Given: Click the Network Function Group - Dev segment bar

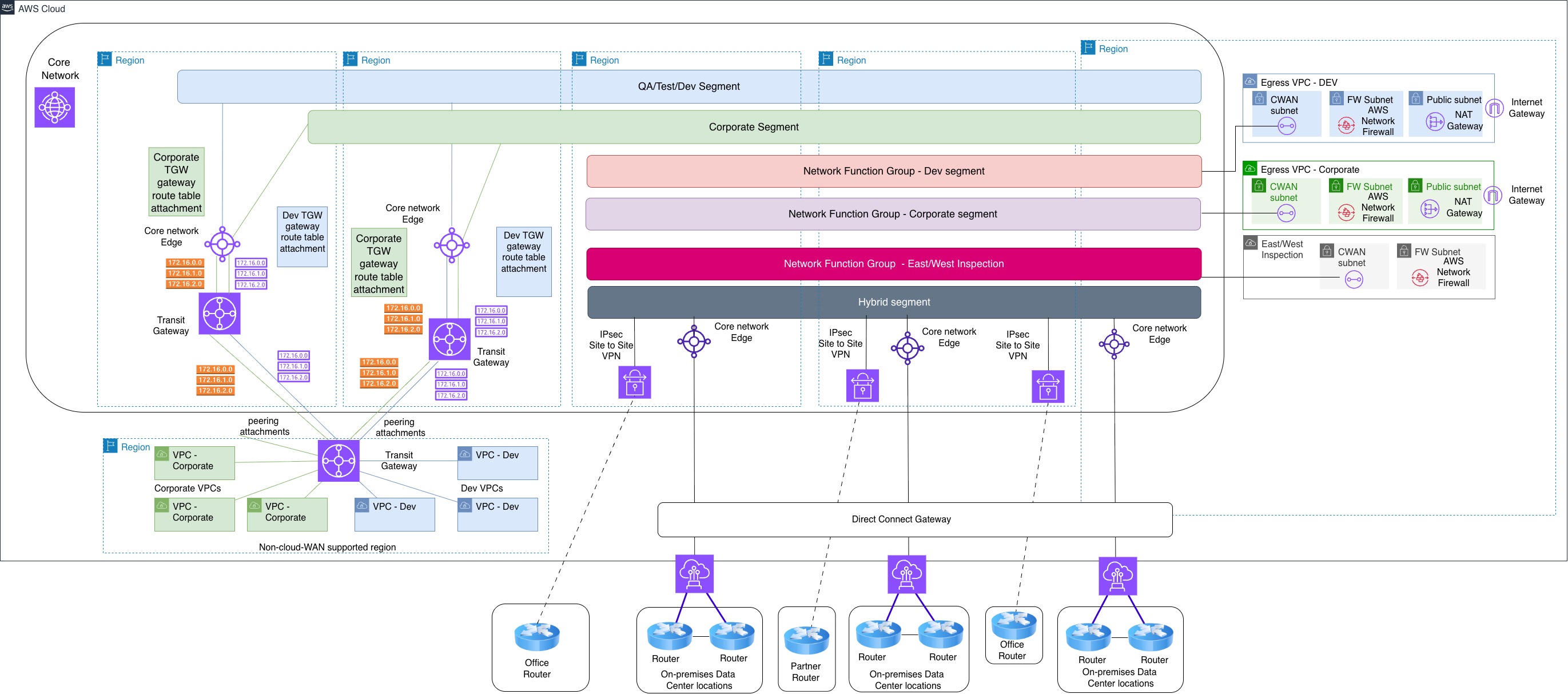Looking at the screenshot, I should point(894,172).
